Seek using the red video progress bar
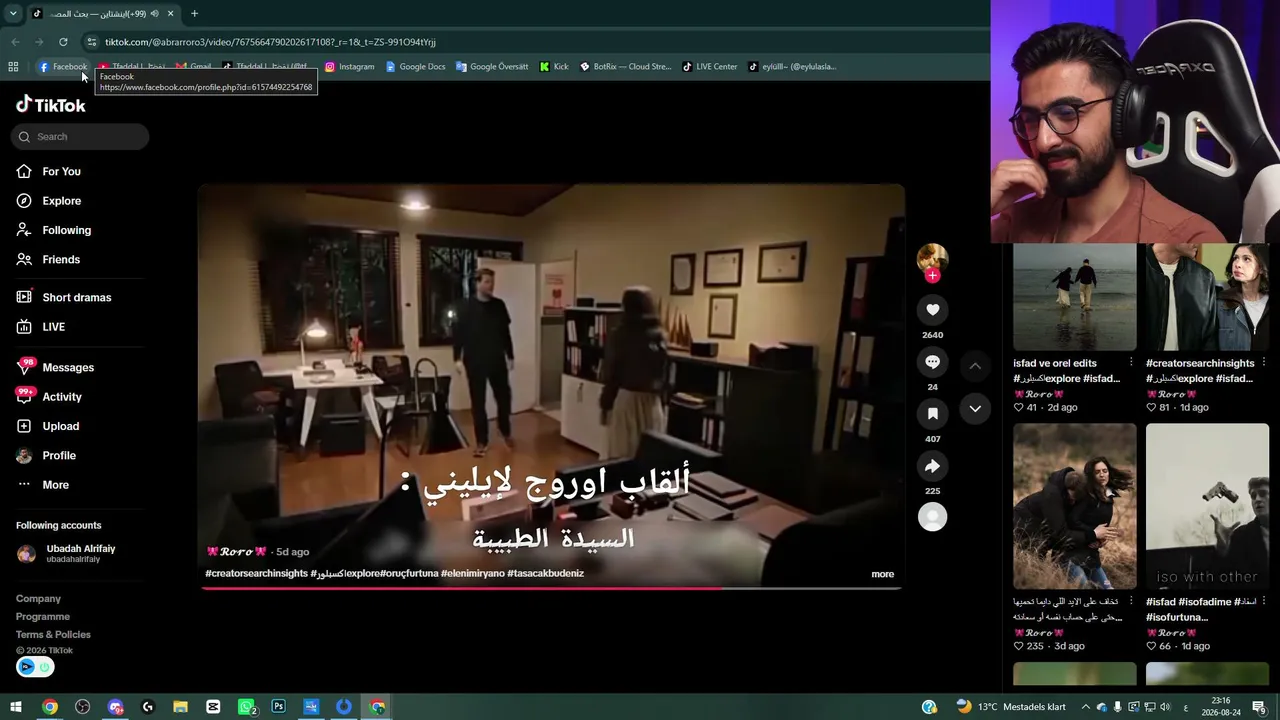This screenshot has width=1280, height=720. click(x=552, y=588)
